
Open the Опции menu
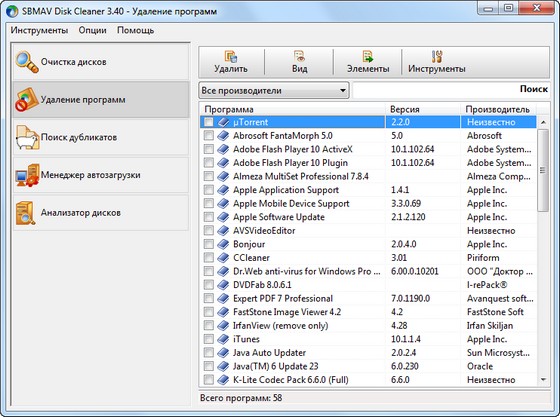[x=92, y=30]
